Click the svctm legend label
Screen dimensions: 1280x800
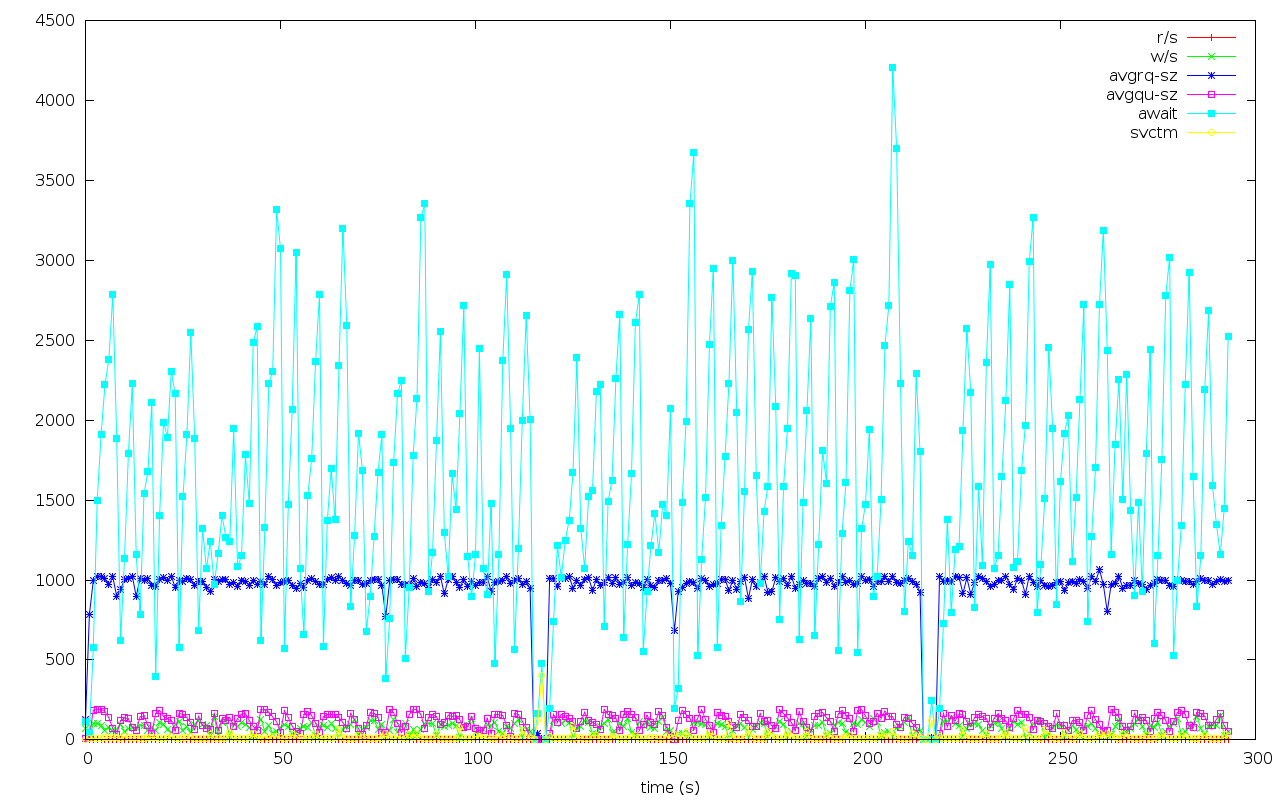[1154, 132]
